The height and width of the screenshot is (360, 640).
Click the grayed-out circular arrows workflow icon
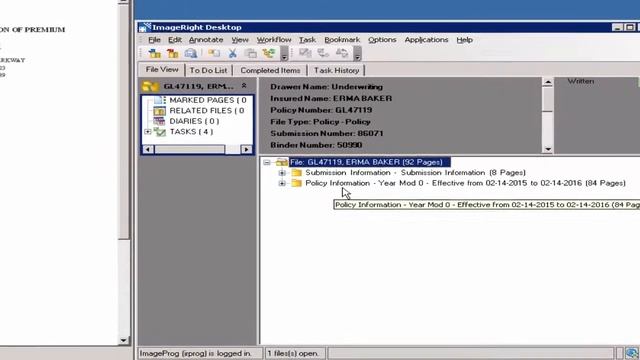[342, 53]
